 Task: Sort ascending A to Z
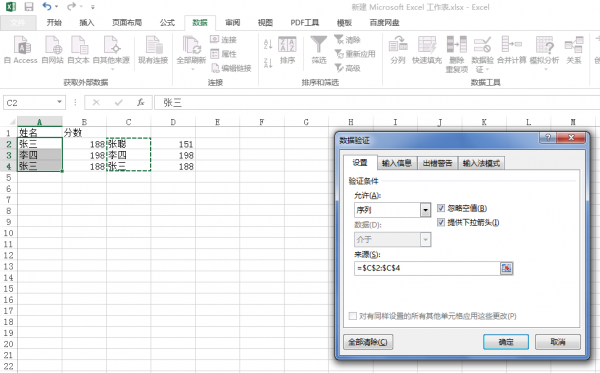[268, 44]
